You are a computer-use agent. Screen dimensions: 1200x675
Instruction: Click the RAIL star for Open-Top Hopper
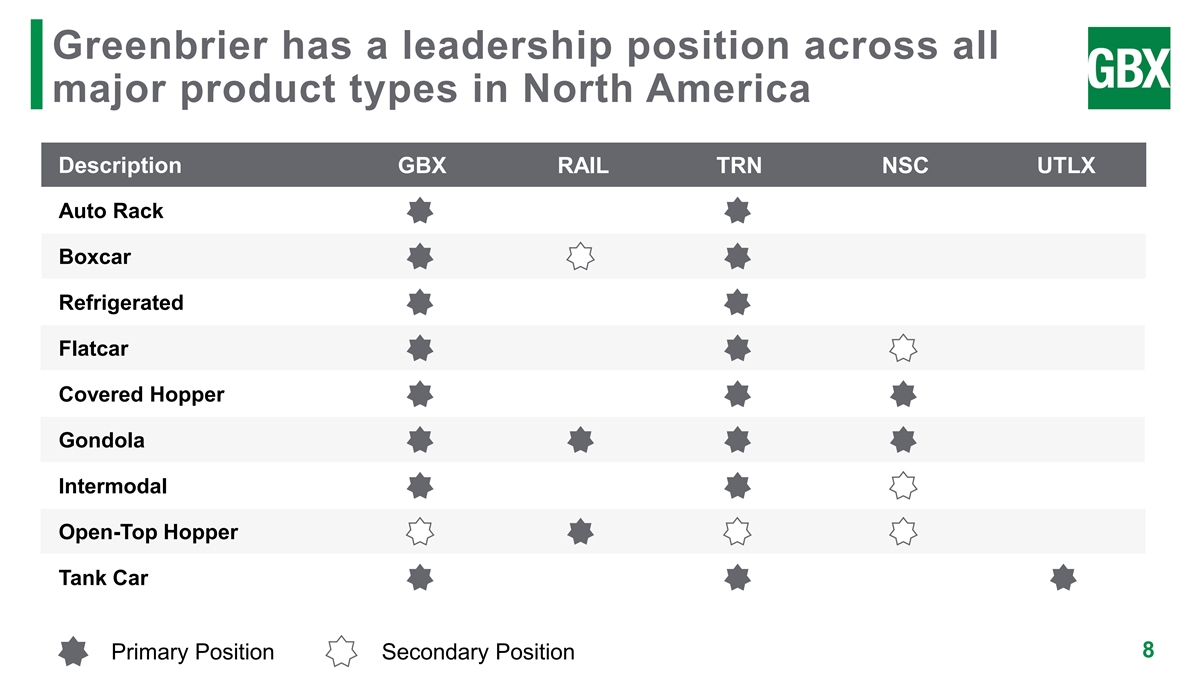pos(580,532)
